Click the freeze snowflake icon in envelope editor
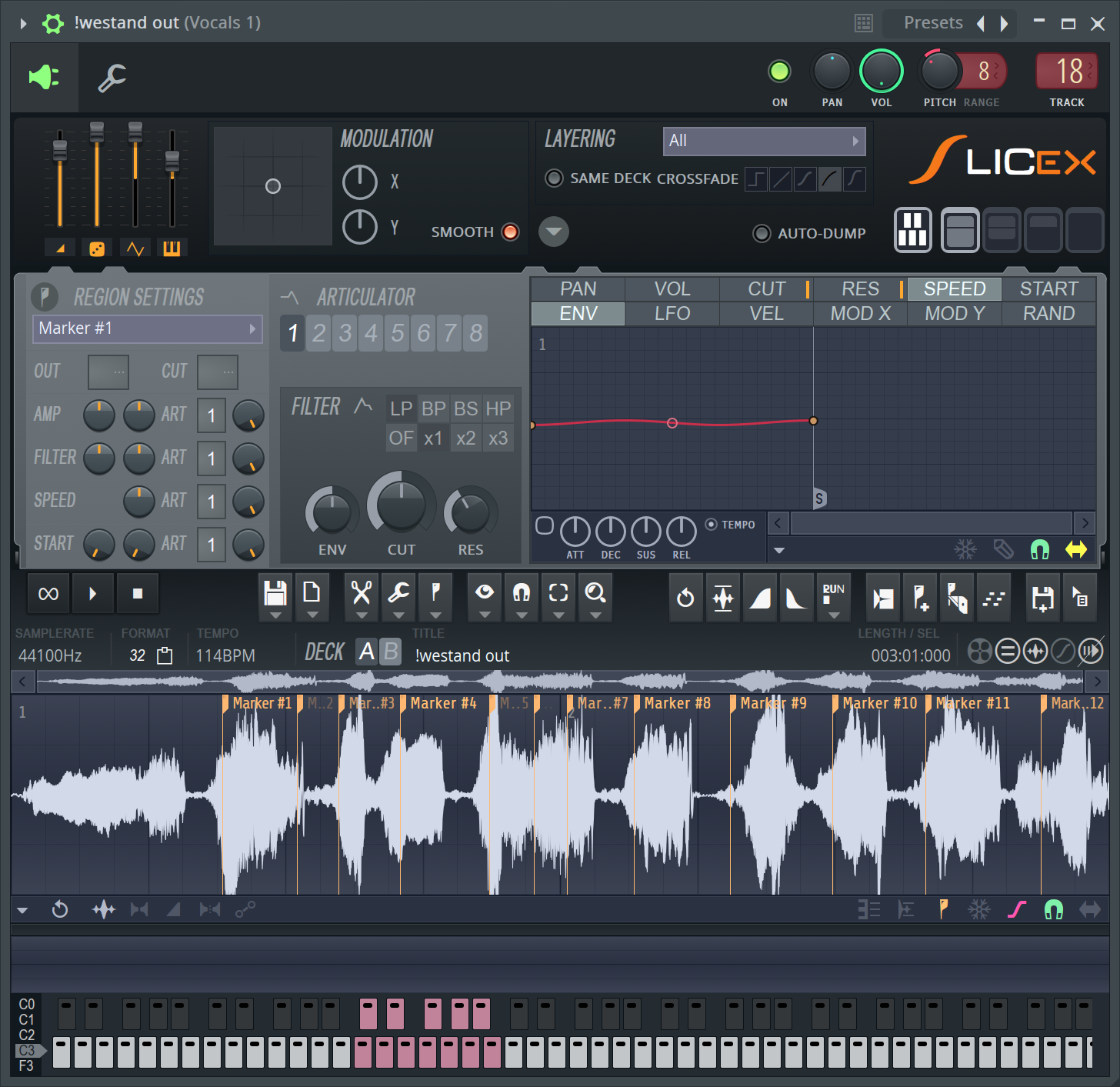This screenshot has height=1087, width=1120. click(x=965, y=549)
